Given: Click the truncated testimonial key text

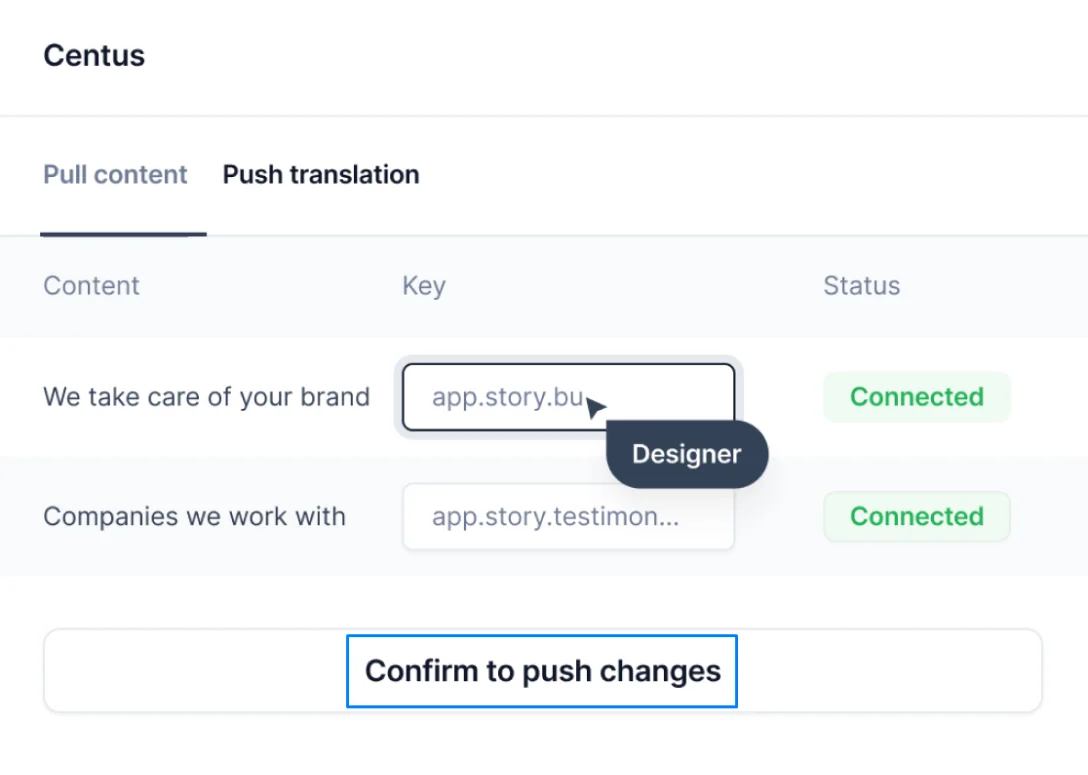Looking at the screenshot, I should tap(553, 516).
